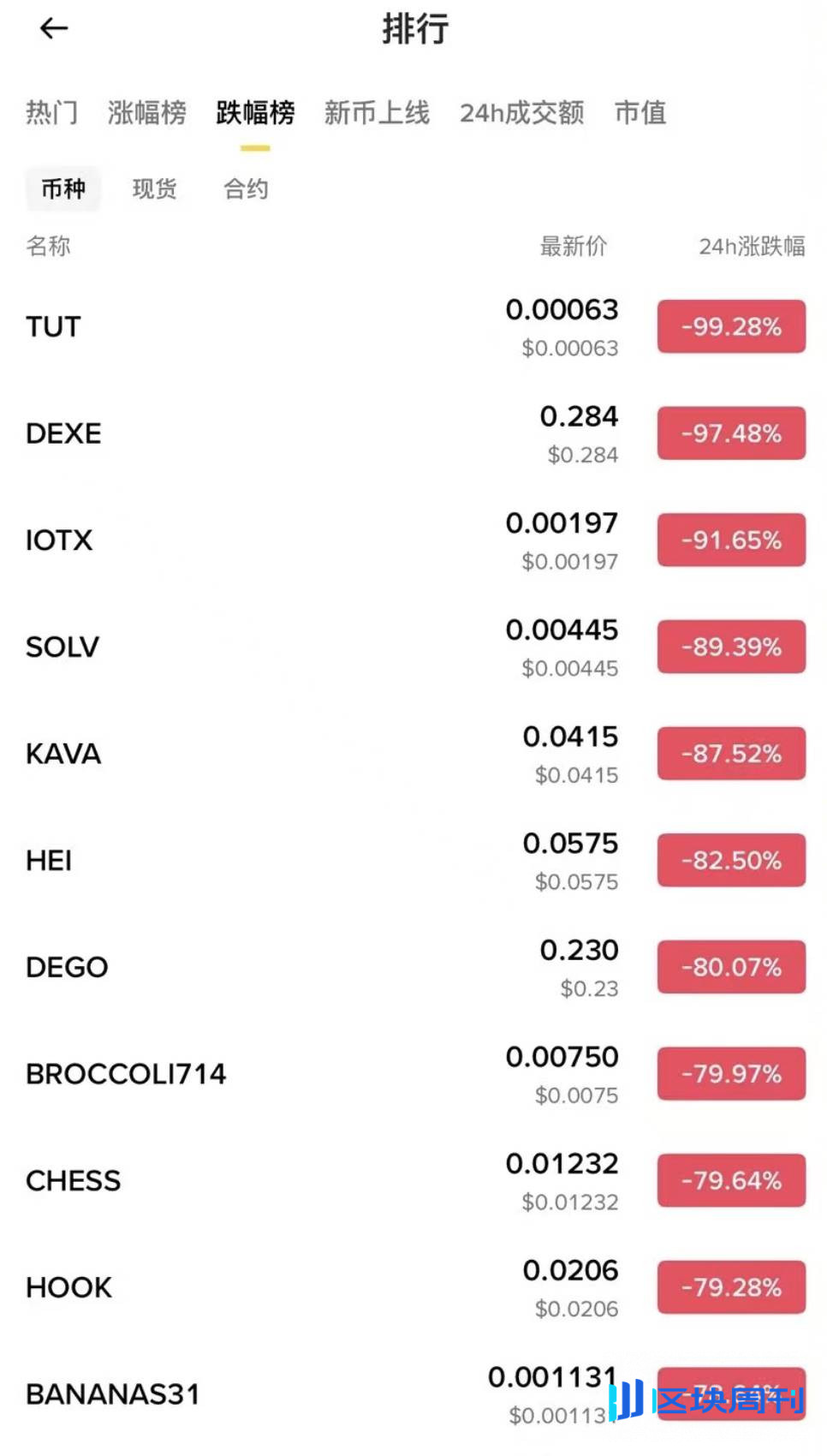Image resolution: width=827 pixels, height=1456 pixels.
Task: Open the 涨幅榜 gainers tab
Action: coord(147,112)
